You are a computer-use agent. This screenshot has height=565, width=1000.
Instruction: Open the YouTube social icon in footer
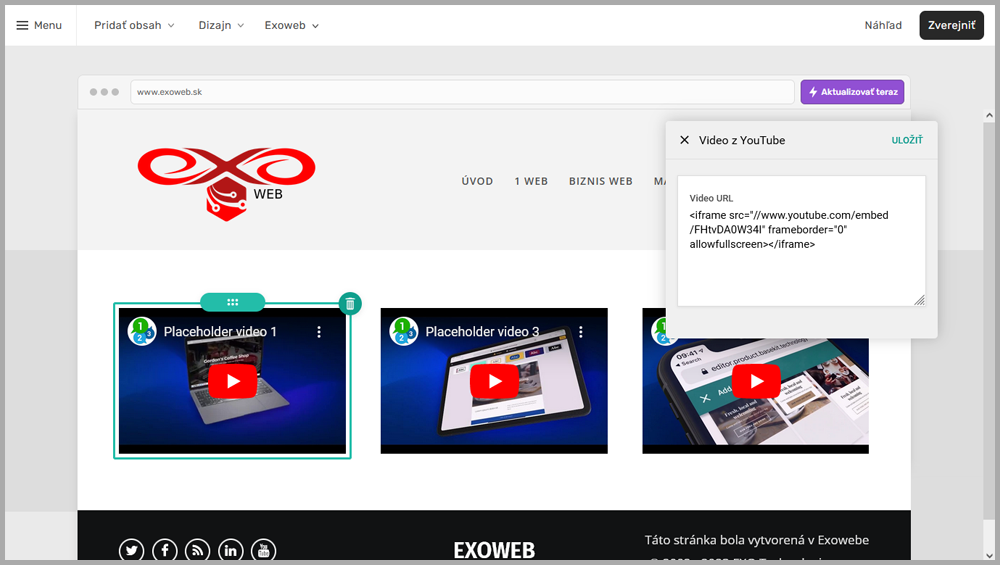click(x=263, y=550)
